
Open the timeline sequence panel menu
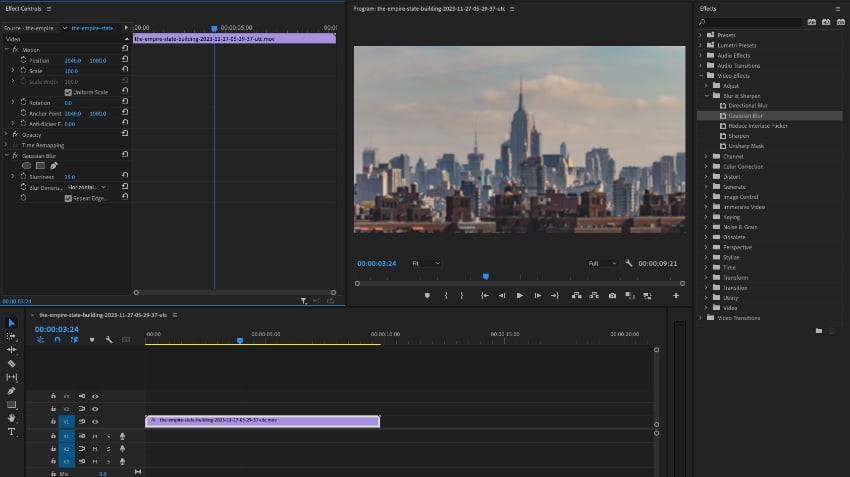coord(175,315)
